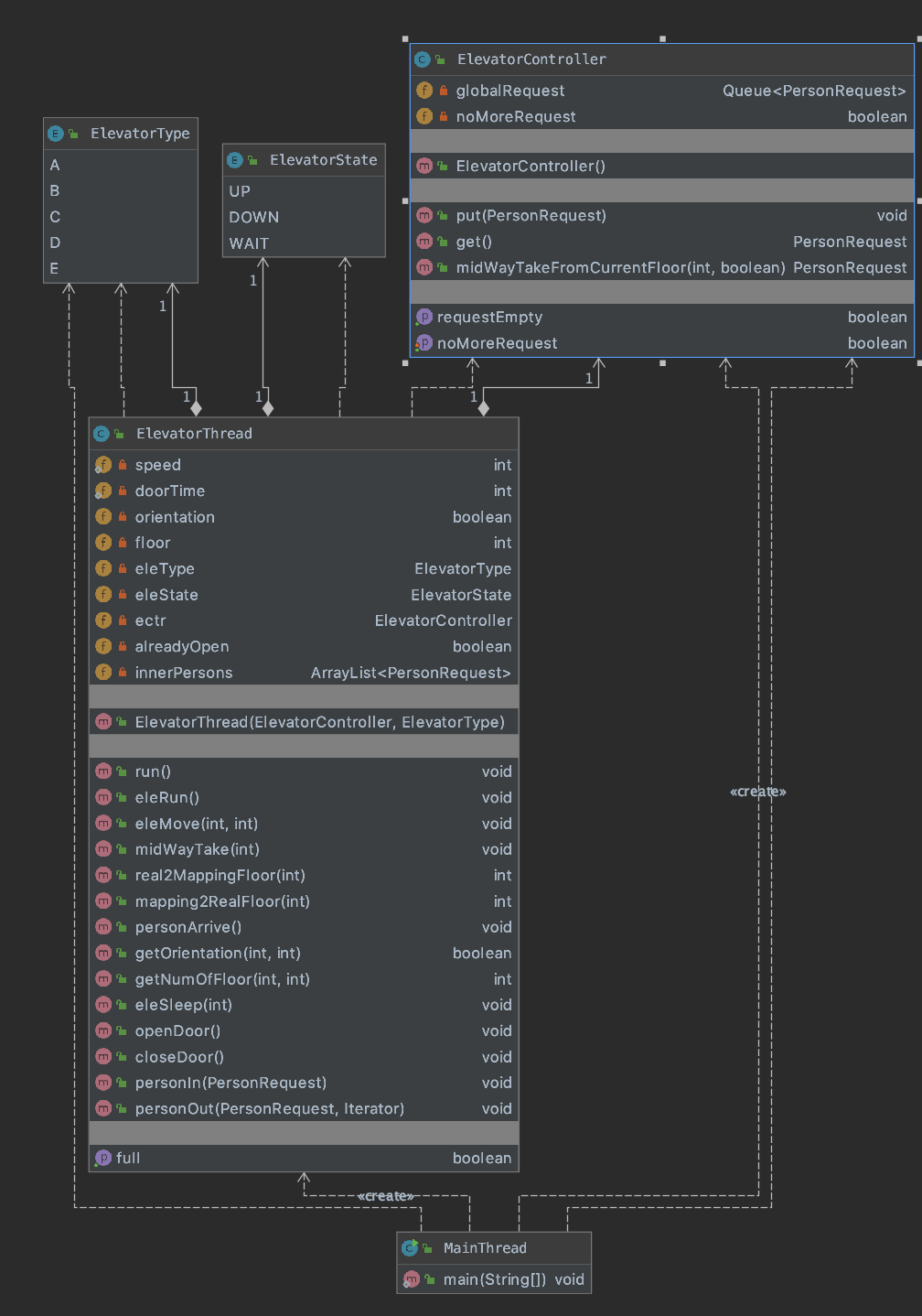Viewport: 922px width, 1316px height.
Task: Click the requestEmpty property icon
Action: point(424,317)
